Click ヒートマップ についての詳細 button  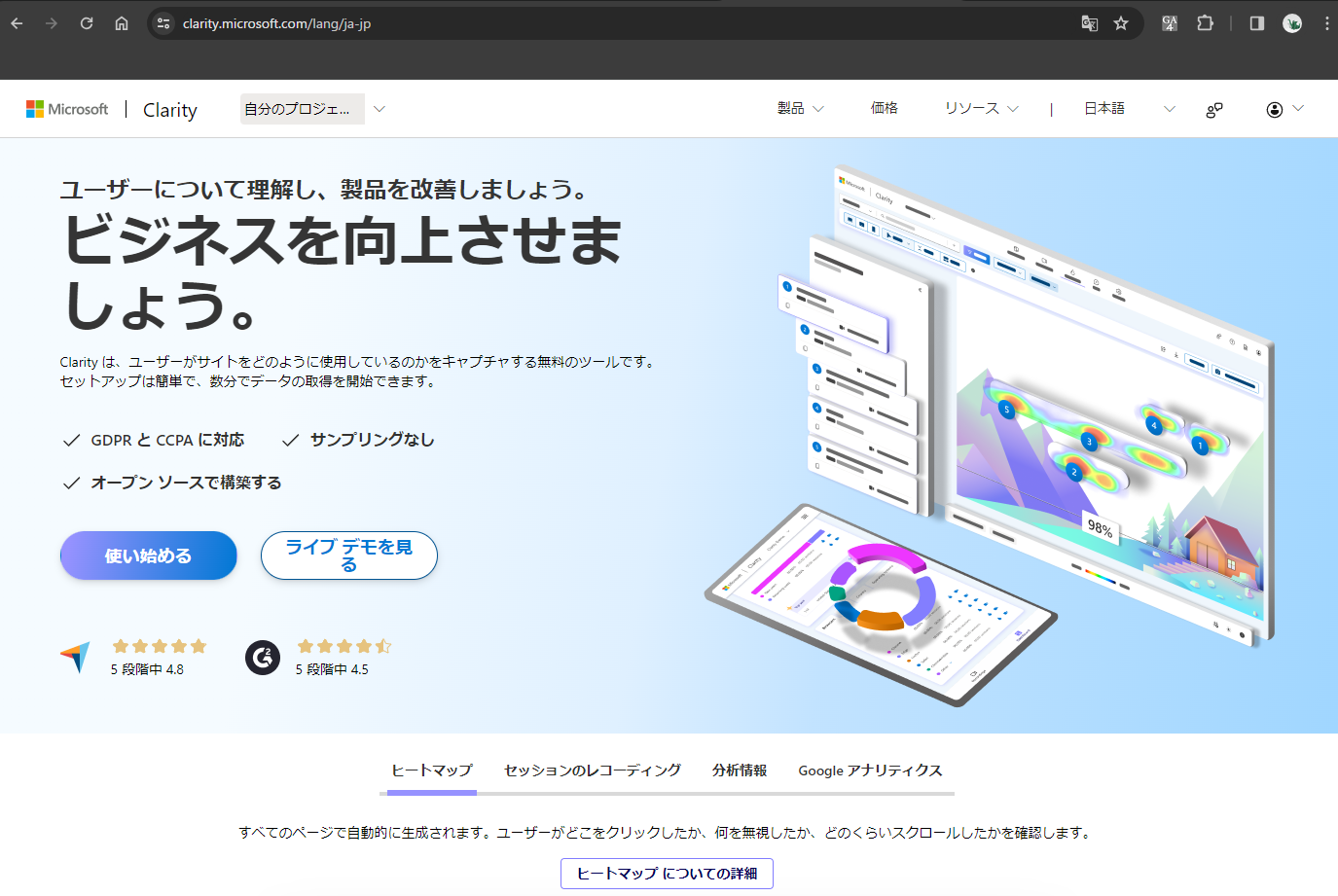click(667, 874)
